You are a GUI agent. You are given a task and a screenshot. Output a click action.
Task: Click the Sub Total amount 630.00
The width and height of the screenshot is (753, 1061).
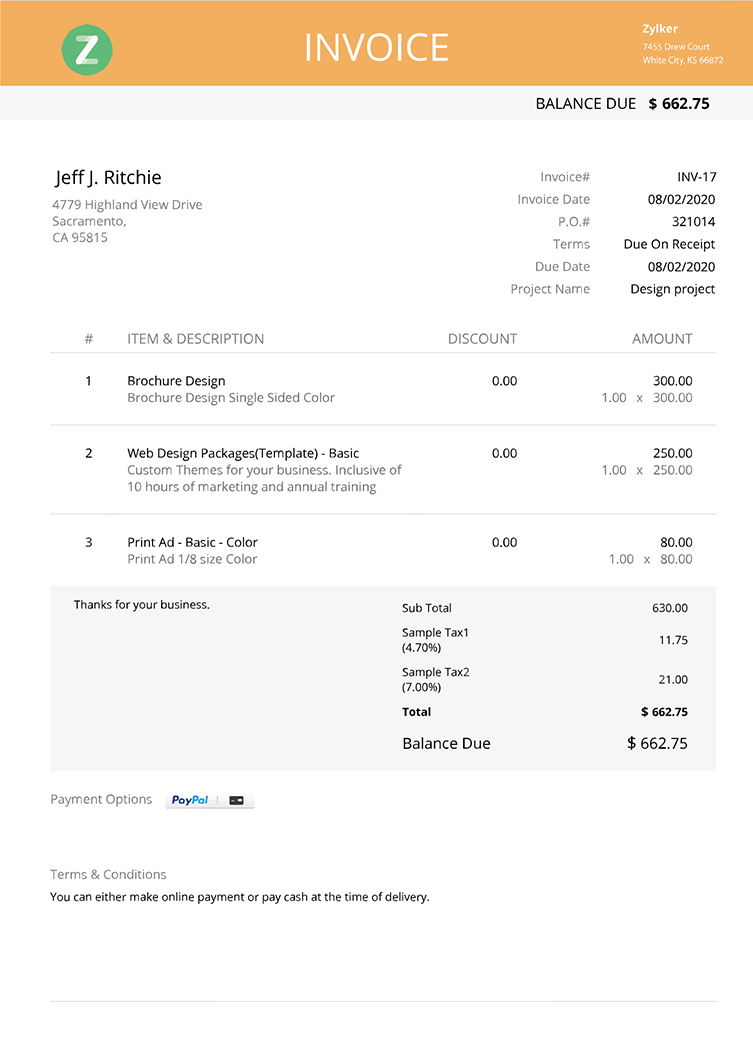(x=669, y=608)
